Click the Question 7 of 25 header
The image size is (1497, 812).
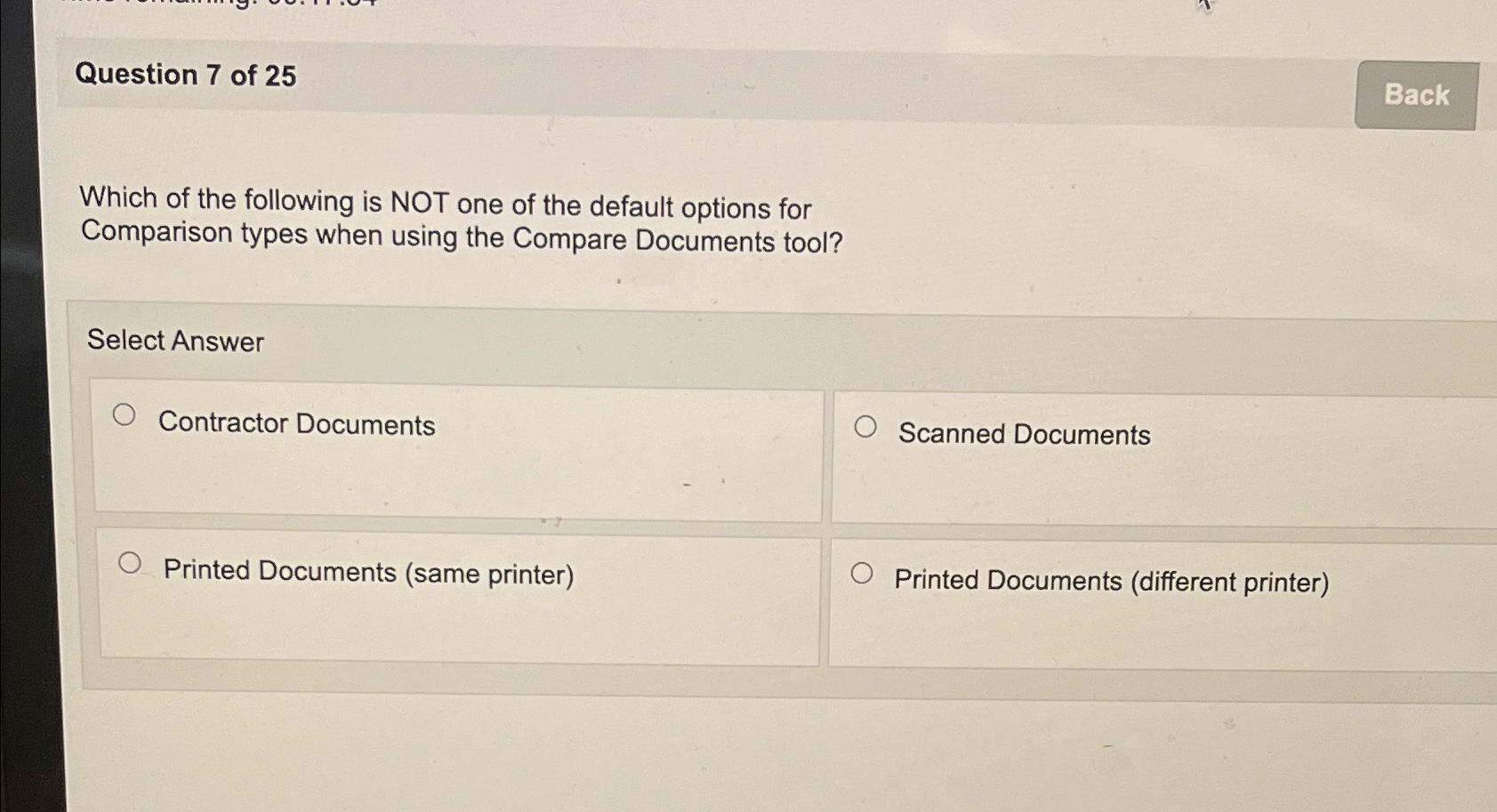(187, 75)
